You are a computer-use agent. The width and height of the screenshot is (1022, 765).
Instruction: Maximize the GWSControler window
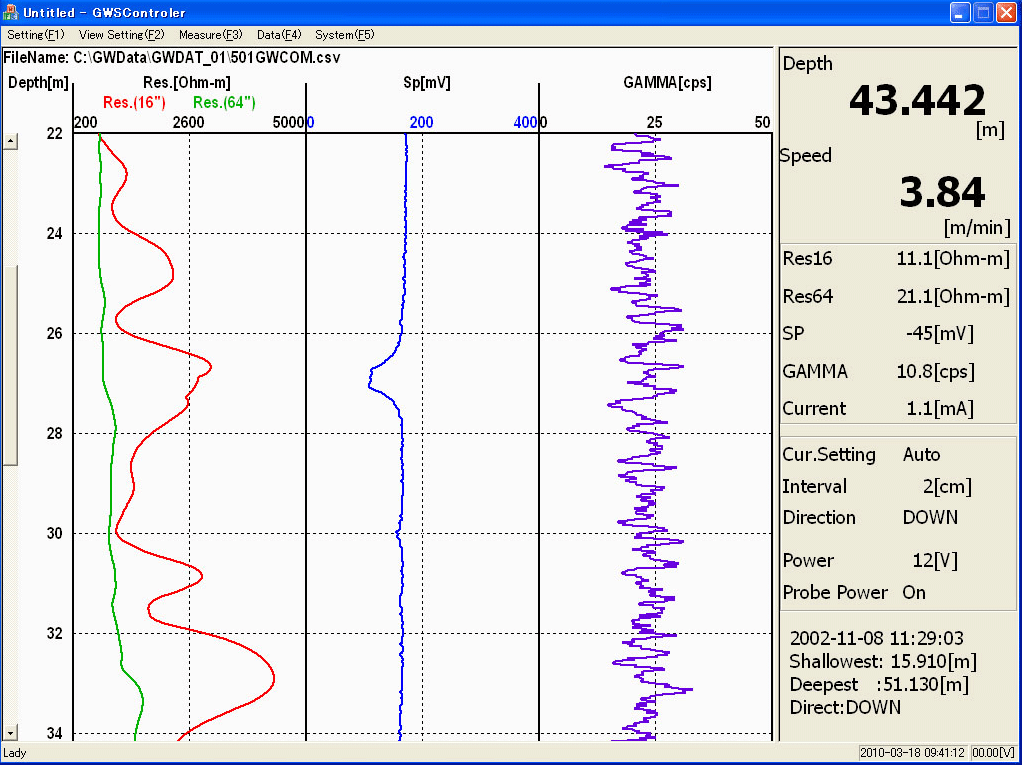pos(982,13)
